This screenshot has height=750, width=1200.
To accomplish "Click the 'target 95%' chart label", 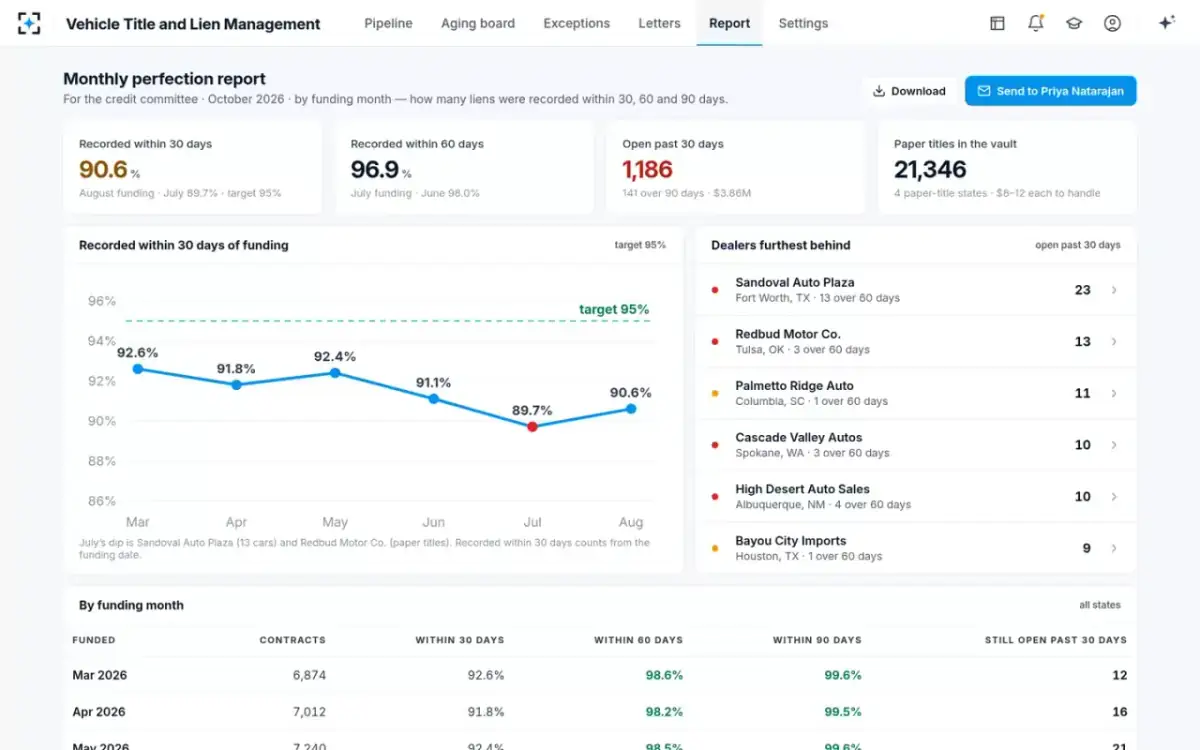I will (x=614, y=310).
